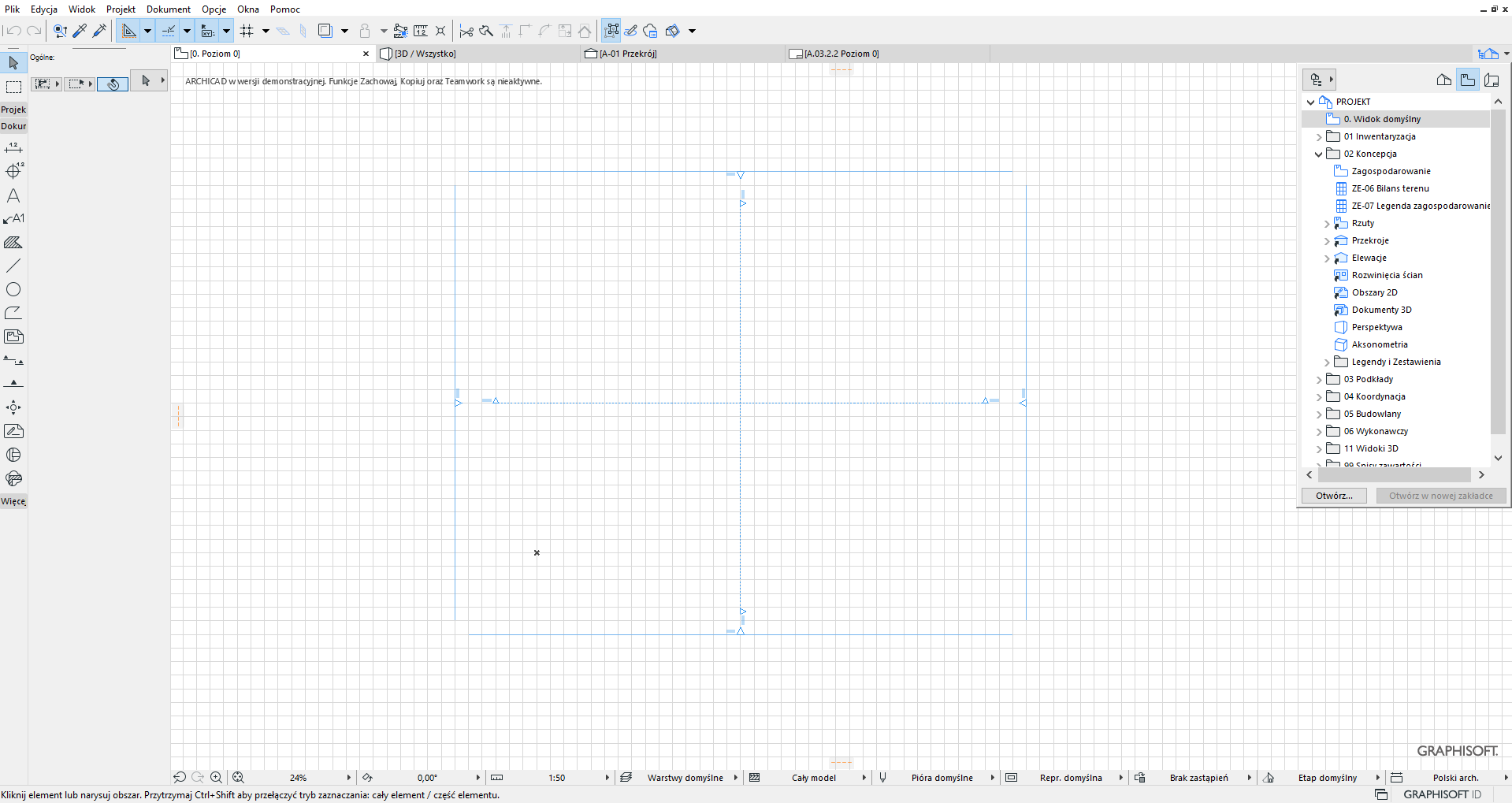Click the measure ruler toolbar icon
The height and width of the screenshot is (803, 1512).
click(421, 31)
